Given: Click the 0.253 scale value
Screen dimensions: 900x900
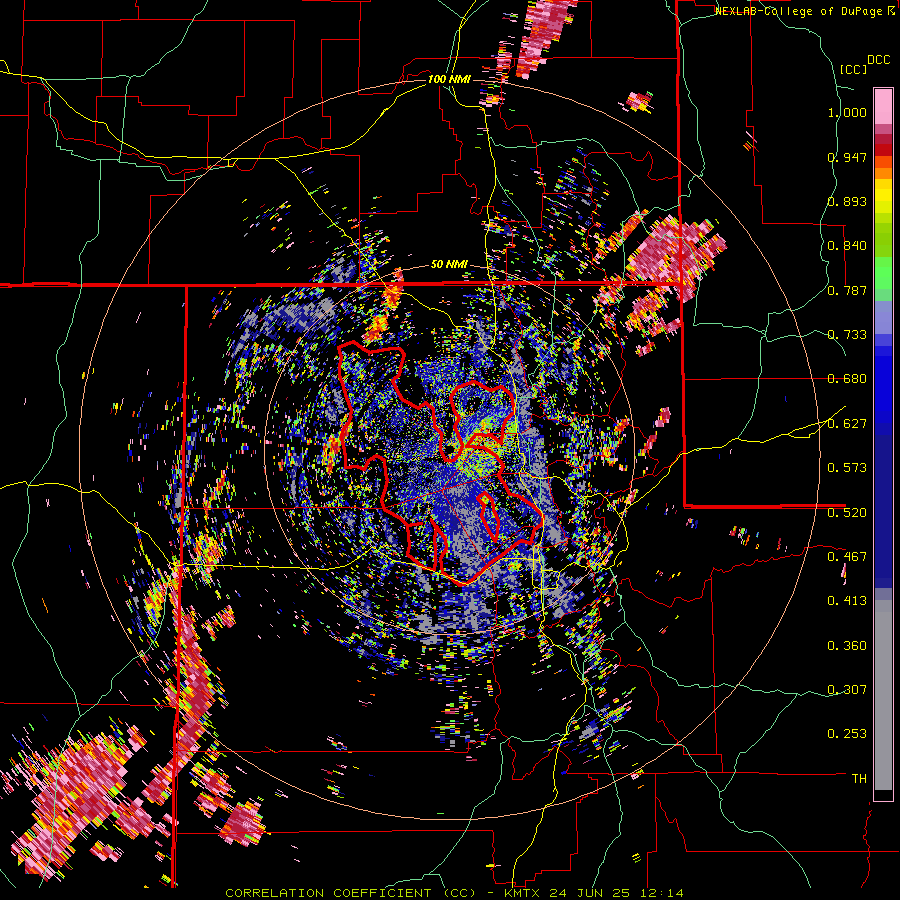Looking at the screenshot, I should coord(847,734).
